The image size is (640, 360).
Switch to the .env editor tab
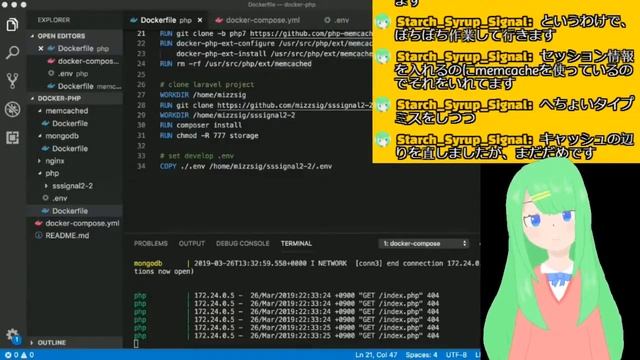point(337,20)
